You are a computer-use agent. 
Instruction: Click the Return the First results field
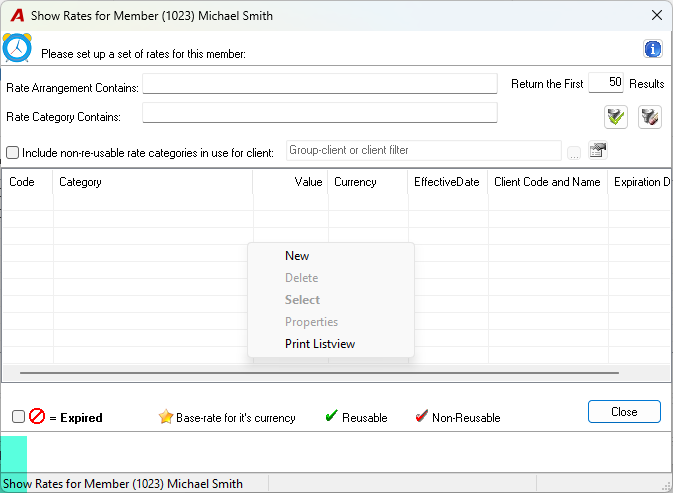pyautogui.click(x=606, y=82)
